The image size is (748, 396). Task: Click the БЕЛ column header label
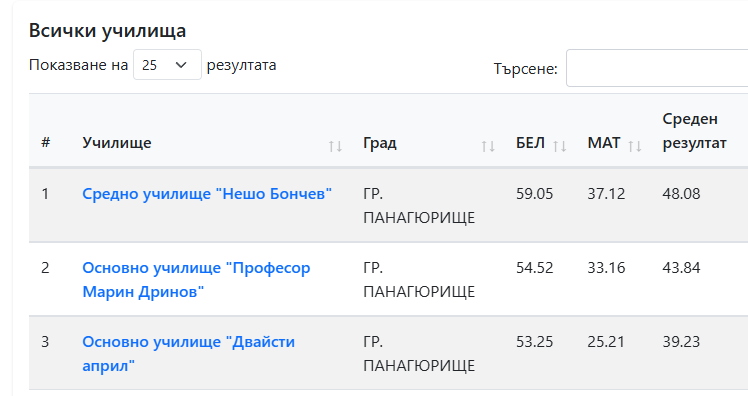(530, 143)
